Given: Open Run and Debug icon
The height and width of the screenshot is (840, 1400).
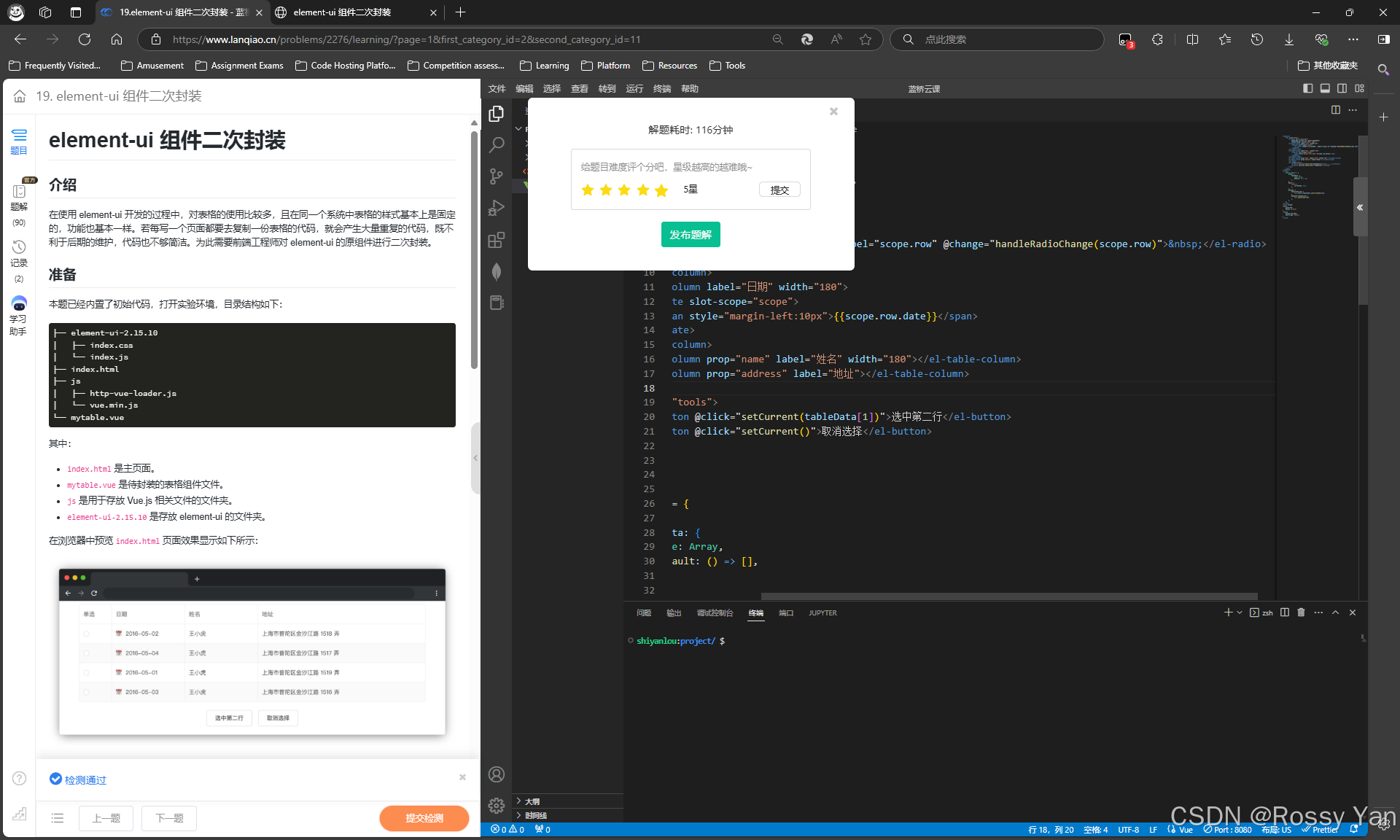Looking at the screenshot, I should (497, 209).
